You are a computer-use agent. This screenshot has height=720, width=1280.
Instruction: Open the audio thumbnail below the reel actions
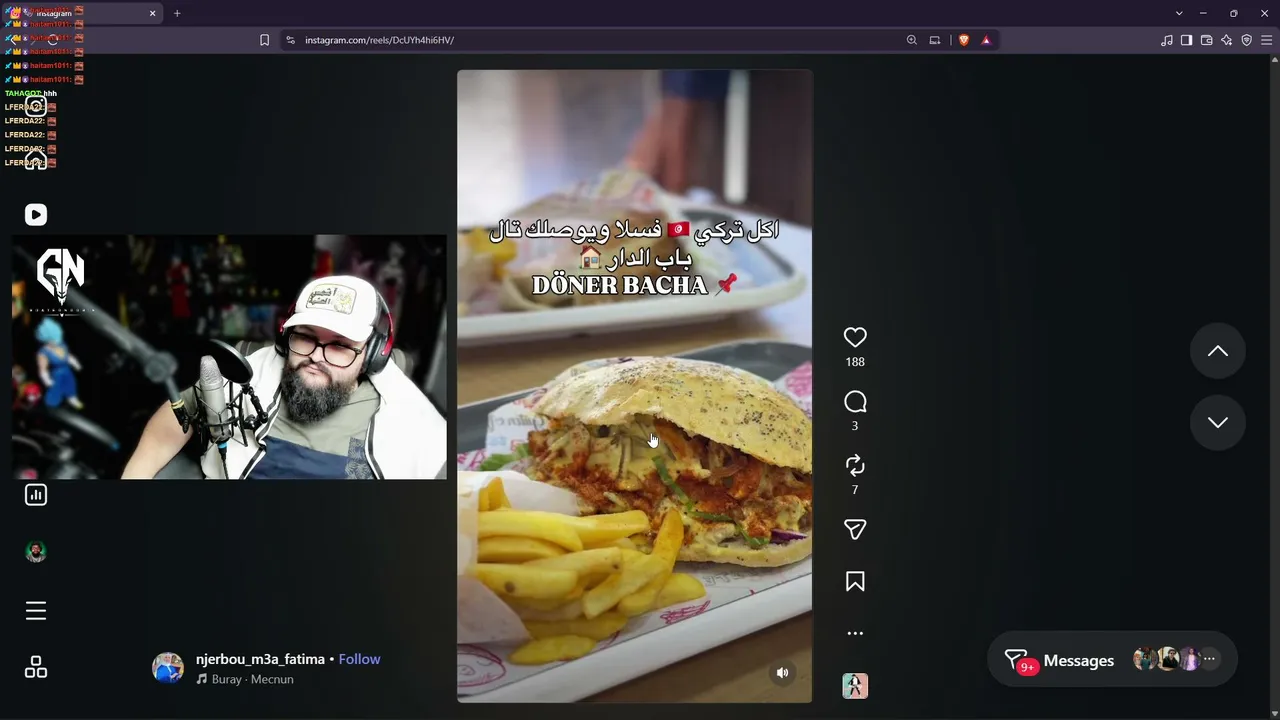click(x=855, y=686)
